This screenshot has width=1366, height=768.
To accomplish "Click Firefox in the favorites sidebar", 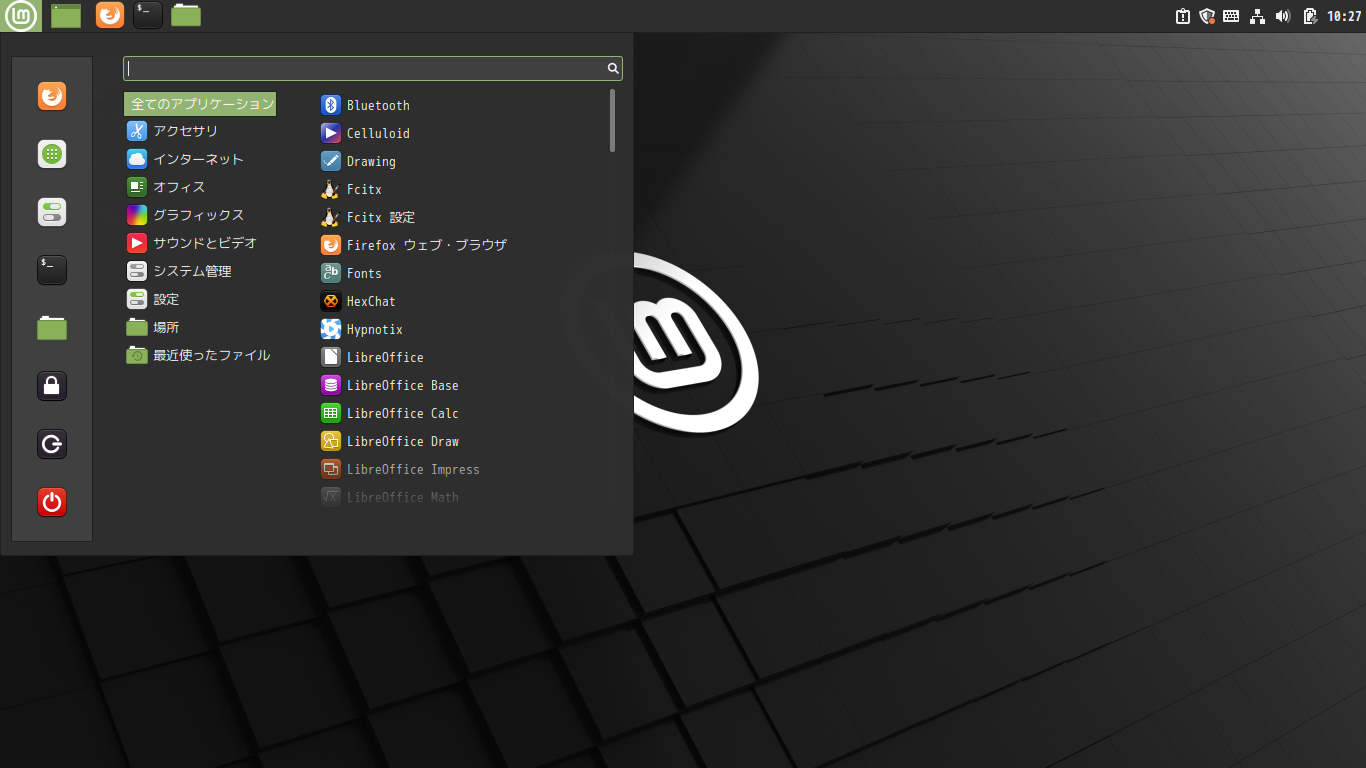I will 52,96.
